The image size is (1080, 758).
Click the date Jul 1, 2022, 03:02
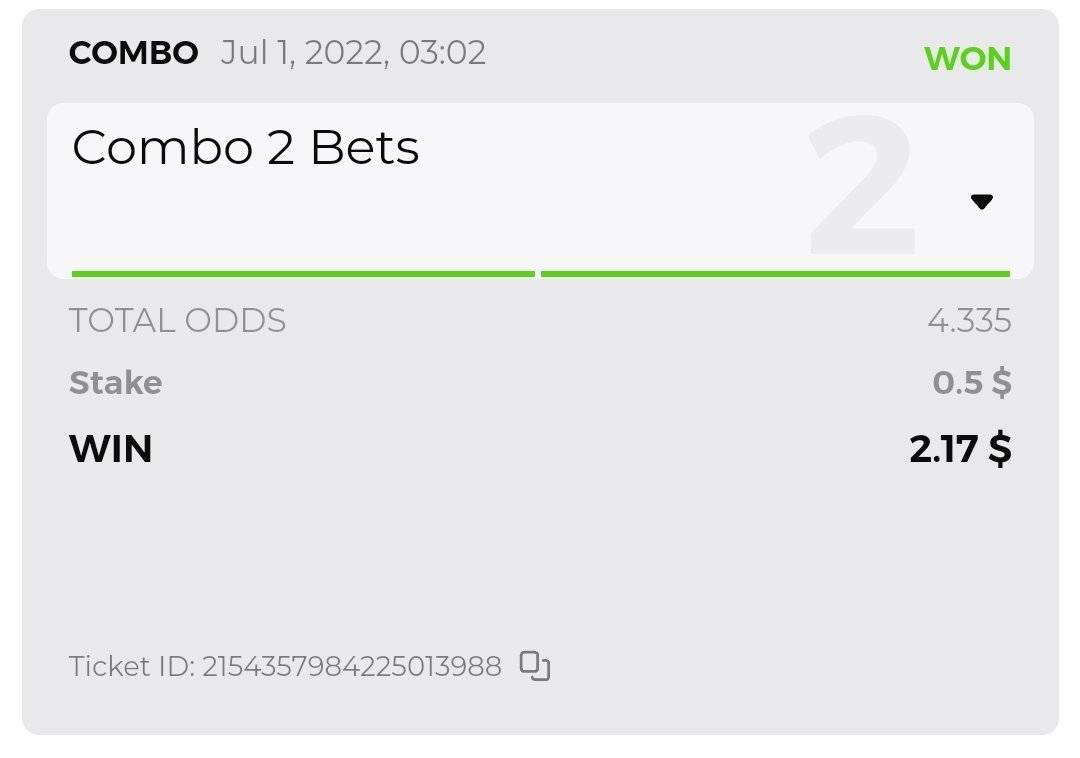[353, 53]
